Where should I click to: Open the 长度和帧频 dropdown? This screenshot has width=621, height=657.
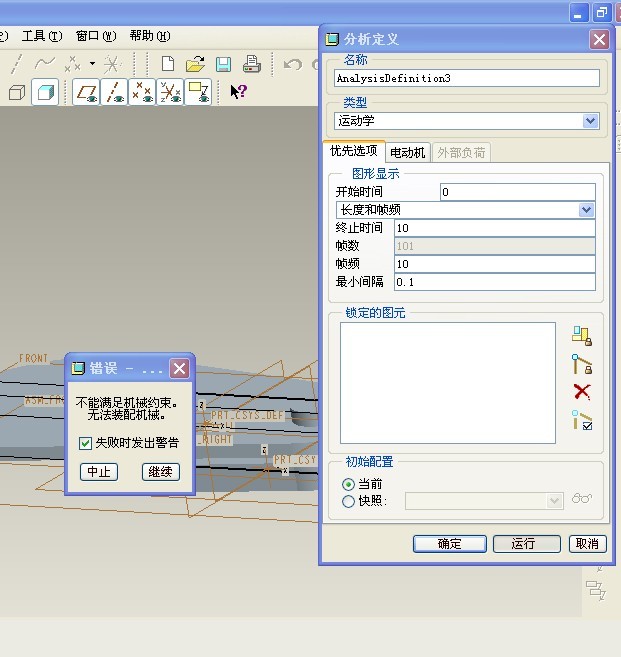pyautogui.click(x=586, y=210)
